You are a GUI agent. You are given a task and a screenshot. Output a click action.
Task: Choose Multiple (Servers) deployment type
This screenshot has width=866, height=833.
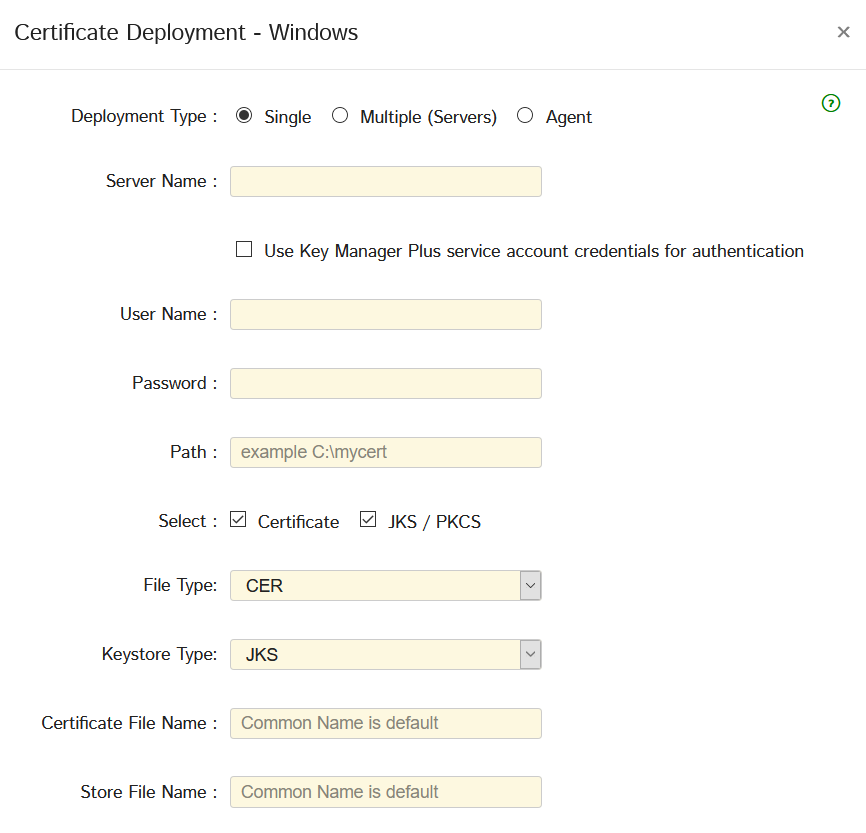click(340, 116)
